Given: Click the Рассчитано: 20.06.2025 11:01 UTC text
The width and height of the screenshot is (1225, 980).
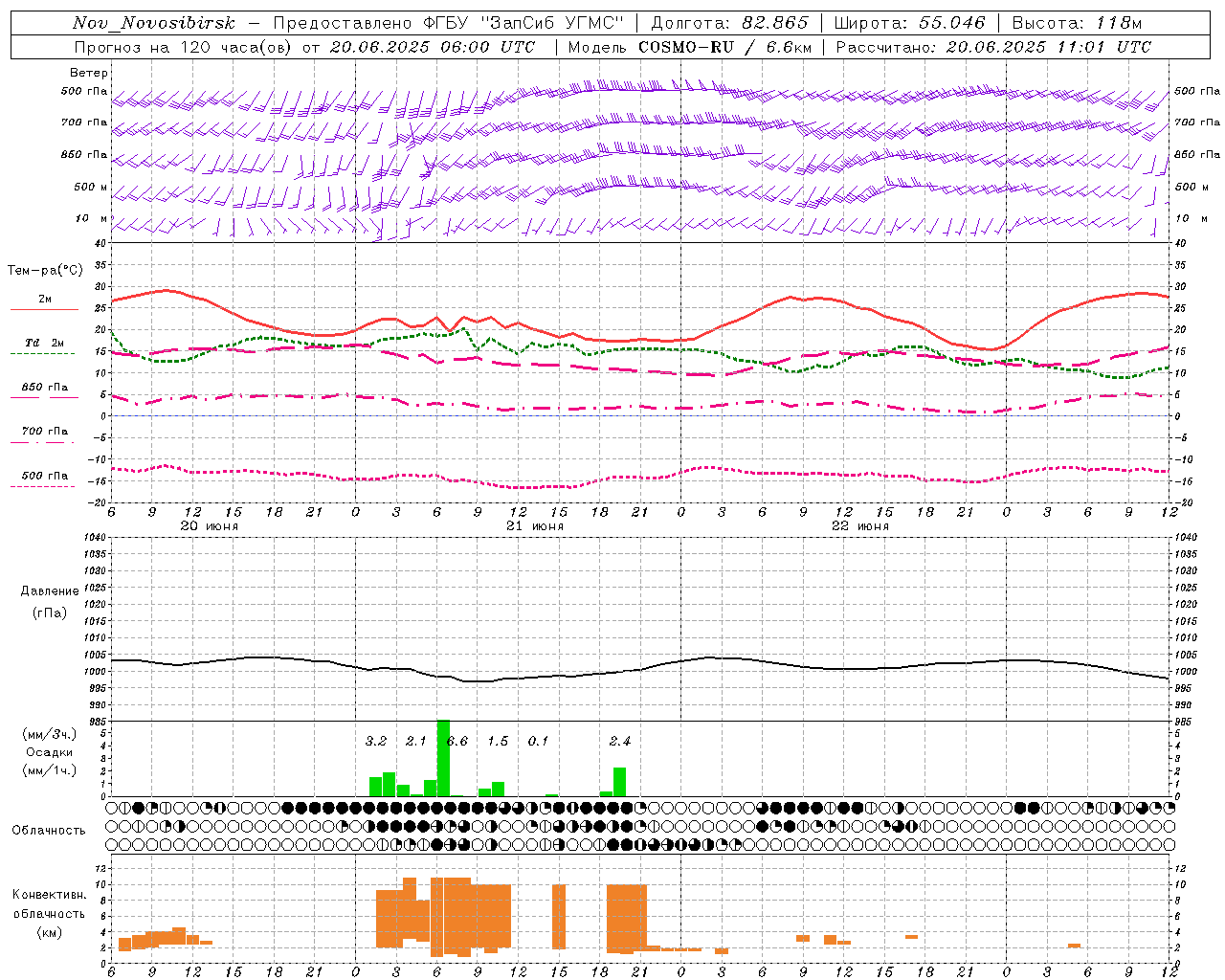Looking at the screenshot, I should pyautogui.click(x=993, y=47).
